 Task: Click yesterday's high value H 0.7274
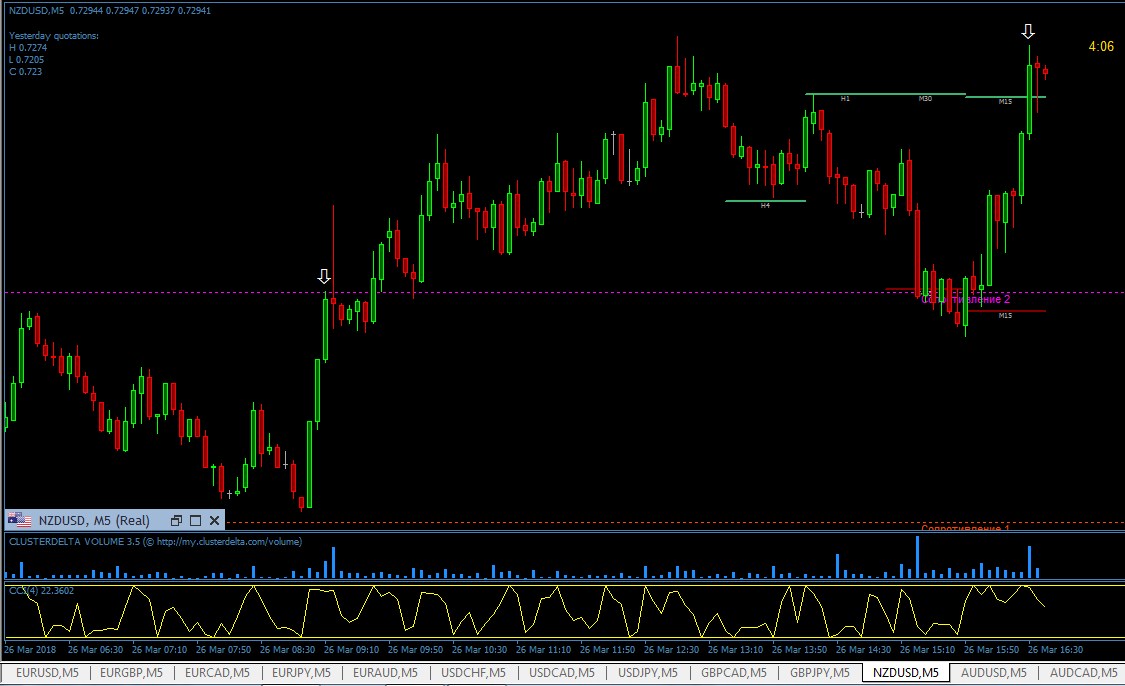pos(28,47)
